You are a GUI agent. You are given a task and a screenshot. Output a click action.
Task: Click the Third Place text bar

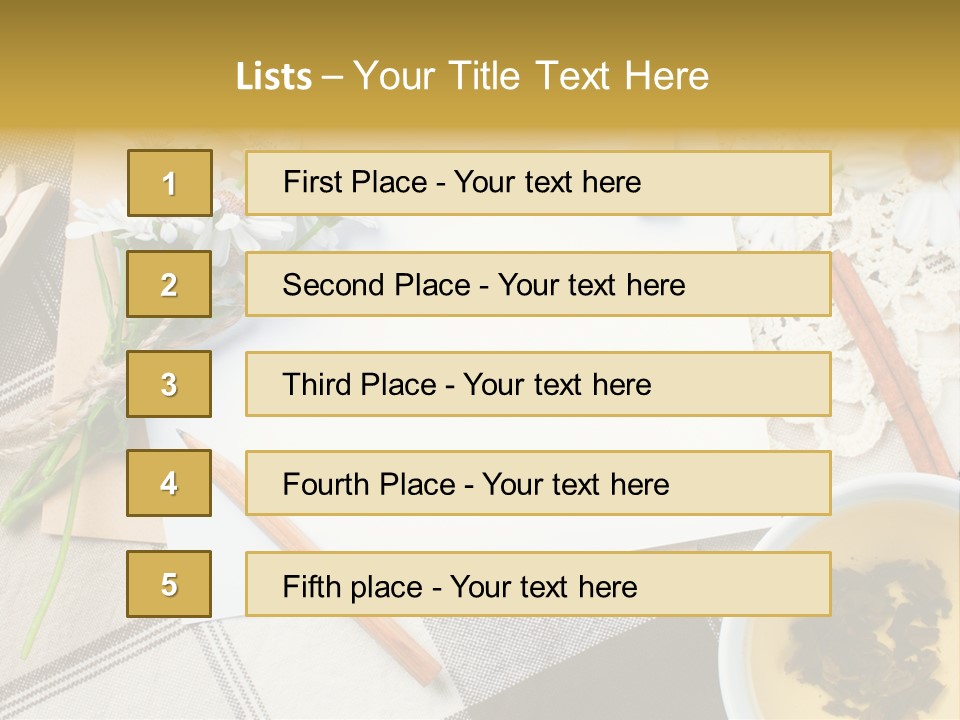click(x=538, y=384)
